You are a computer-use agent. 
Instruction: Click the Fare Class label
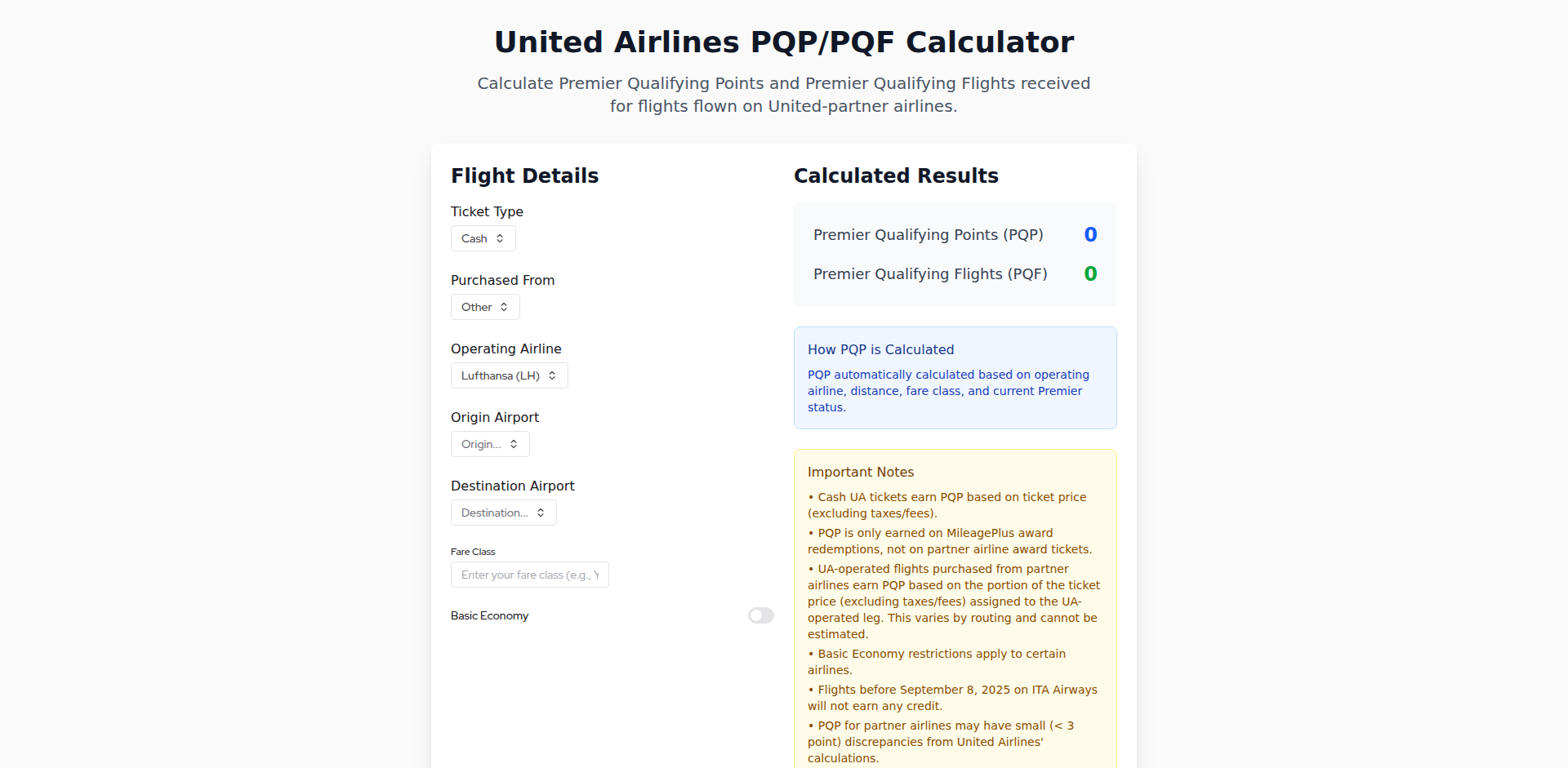(473, 552)
